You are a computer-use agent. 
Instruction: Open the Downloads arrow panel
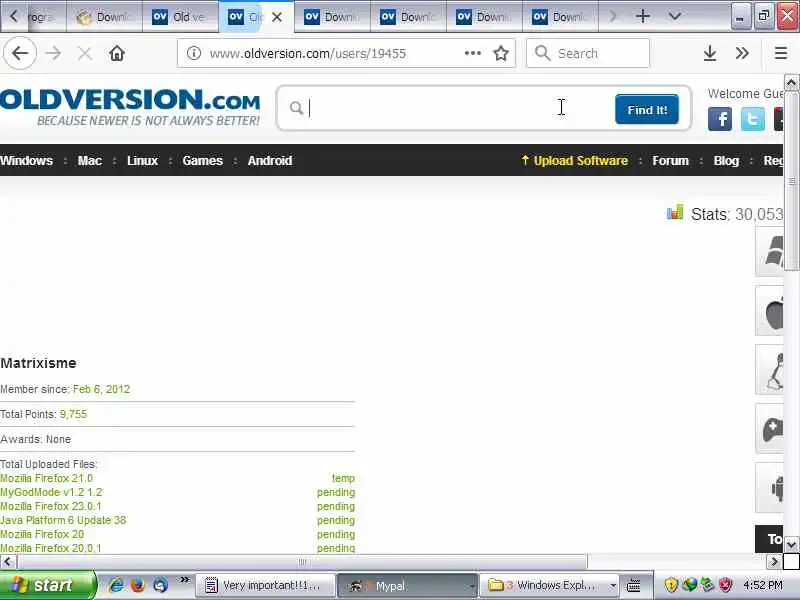(x=710, y=53)
